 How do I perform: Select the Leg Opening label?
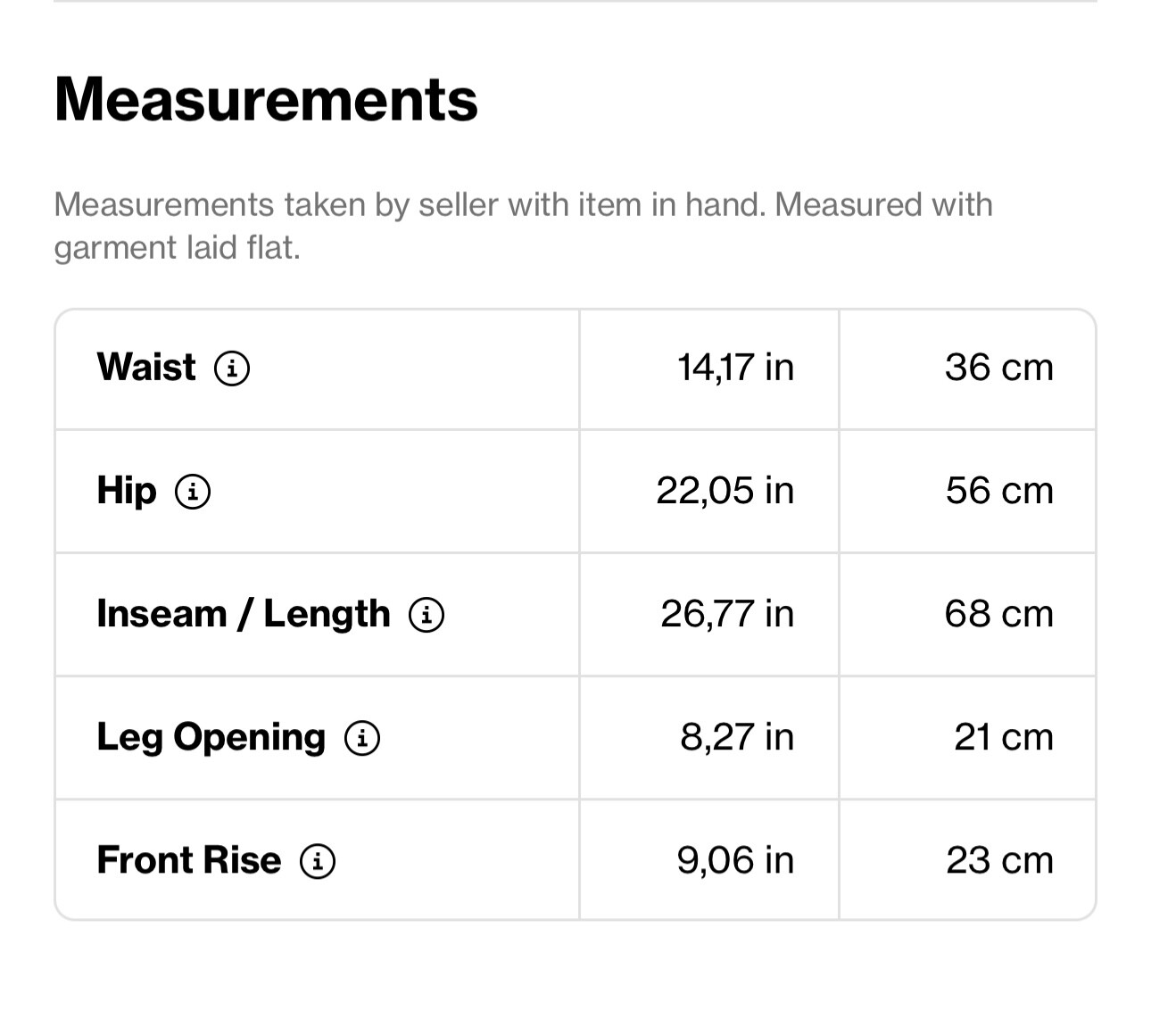point(211,738)
